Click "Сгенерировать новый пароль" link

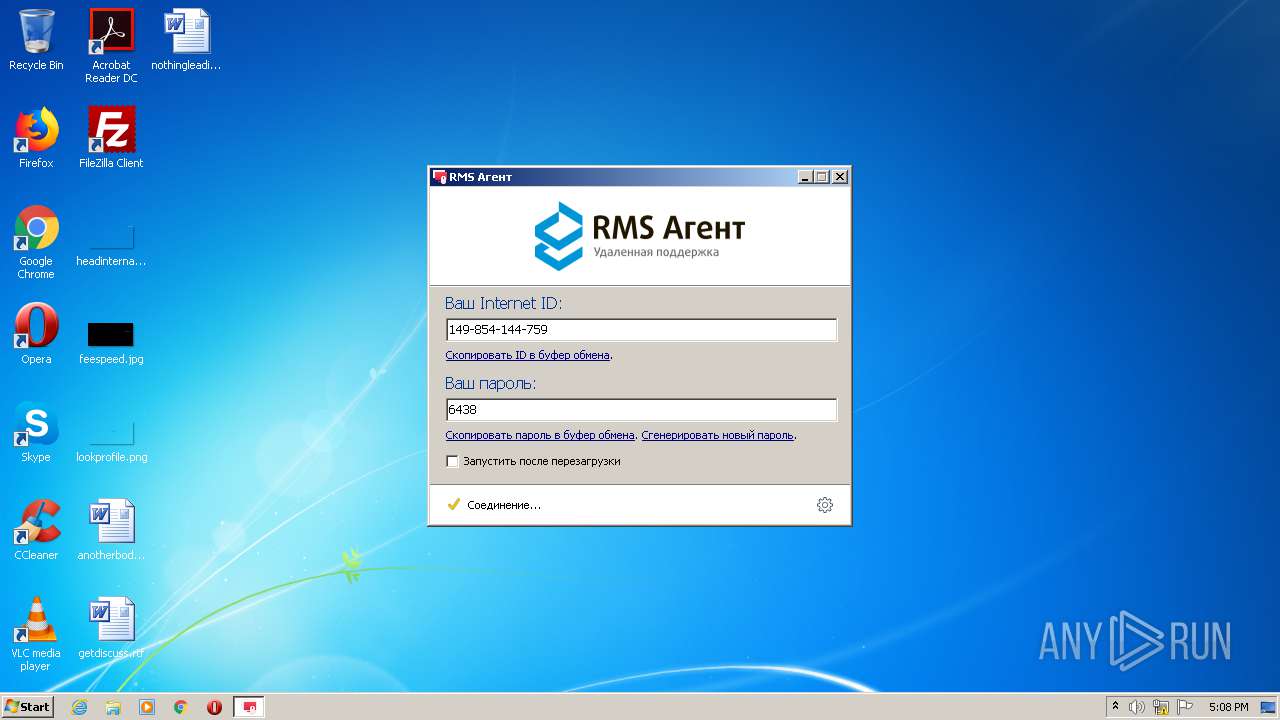[717, 435]
